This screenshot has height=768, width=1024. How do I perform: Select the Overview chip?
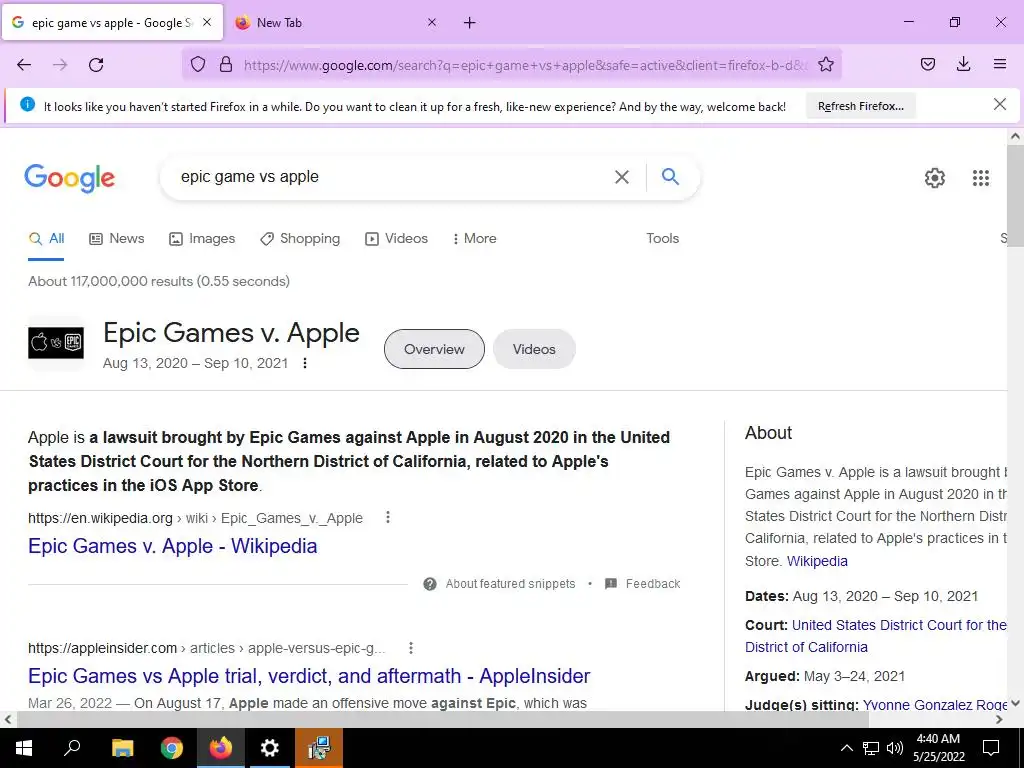click(x=434, y=349)
